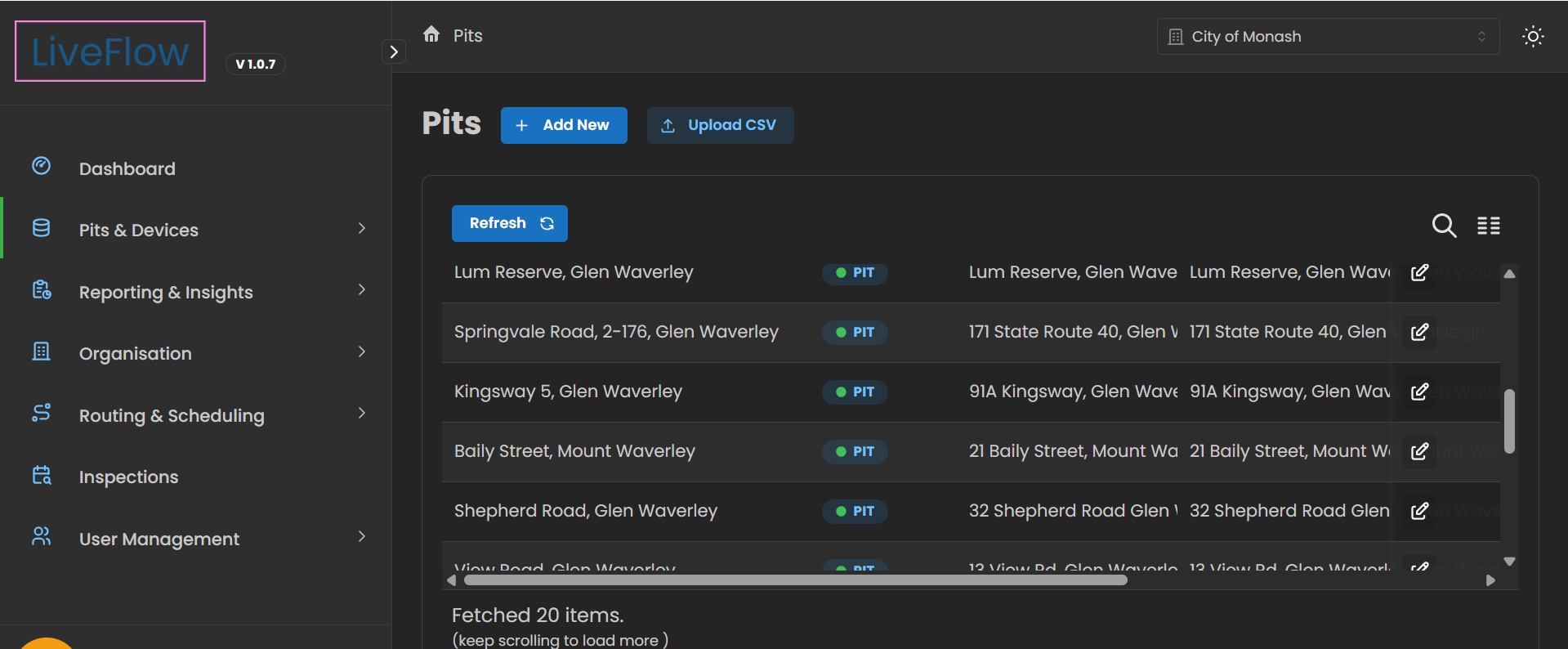The image size is (1568, 649).
Task: Click the home breadcrumb icon
Action: coord(431,34)
